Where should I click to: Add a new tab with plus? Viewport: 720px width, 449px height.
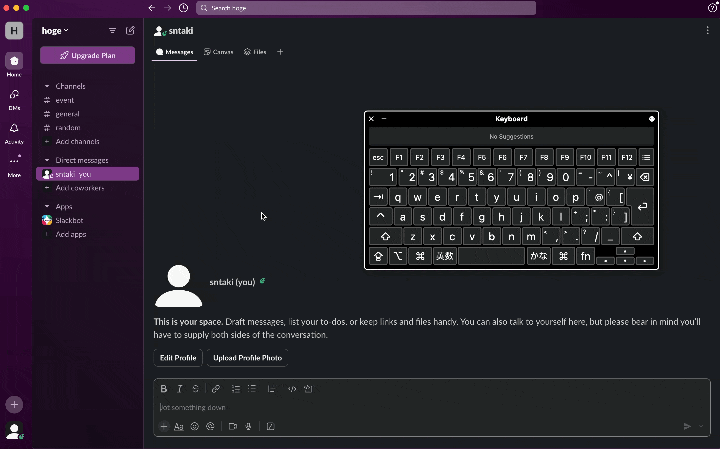pos(280,52)
